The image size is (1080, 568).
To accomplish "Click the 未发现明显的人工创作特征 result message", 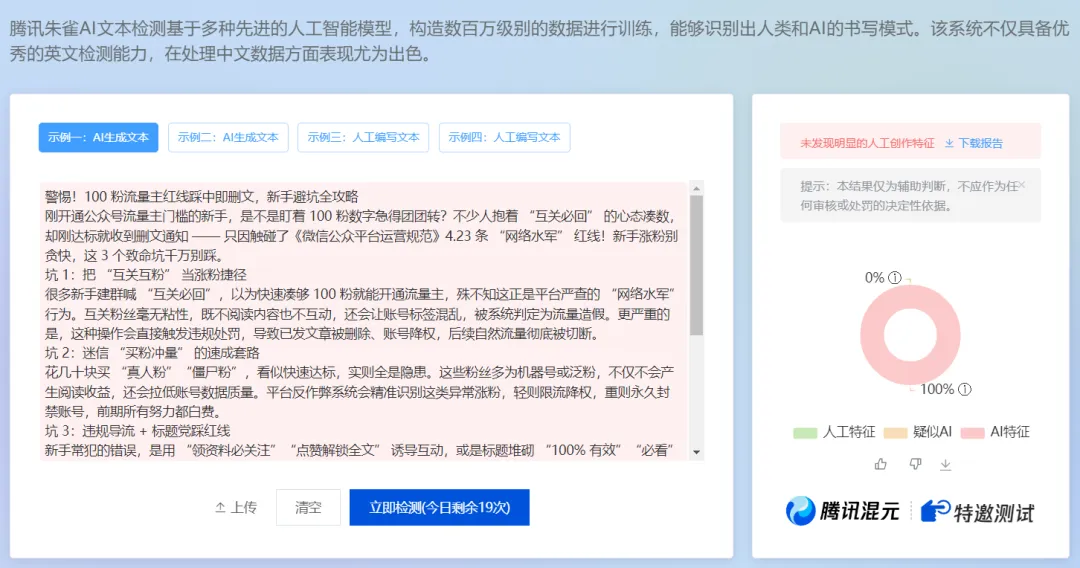I will (866, 143).
